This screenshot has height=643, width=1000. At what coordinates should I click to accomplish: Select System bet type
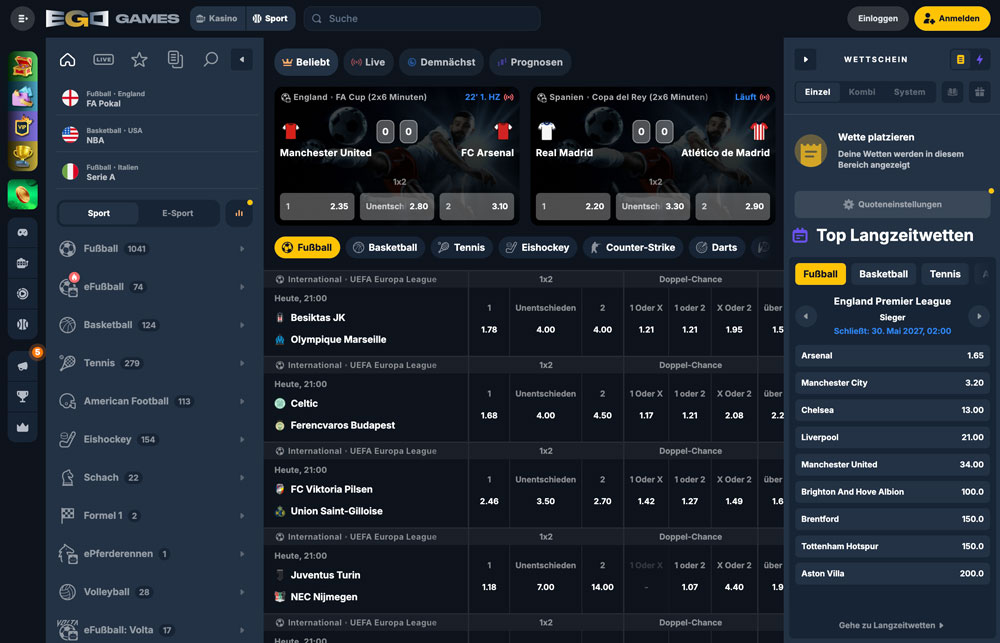pyautogui.click(x=909, y=92)
